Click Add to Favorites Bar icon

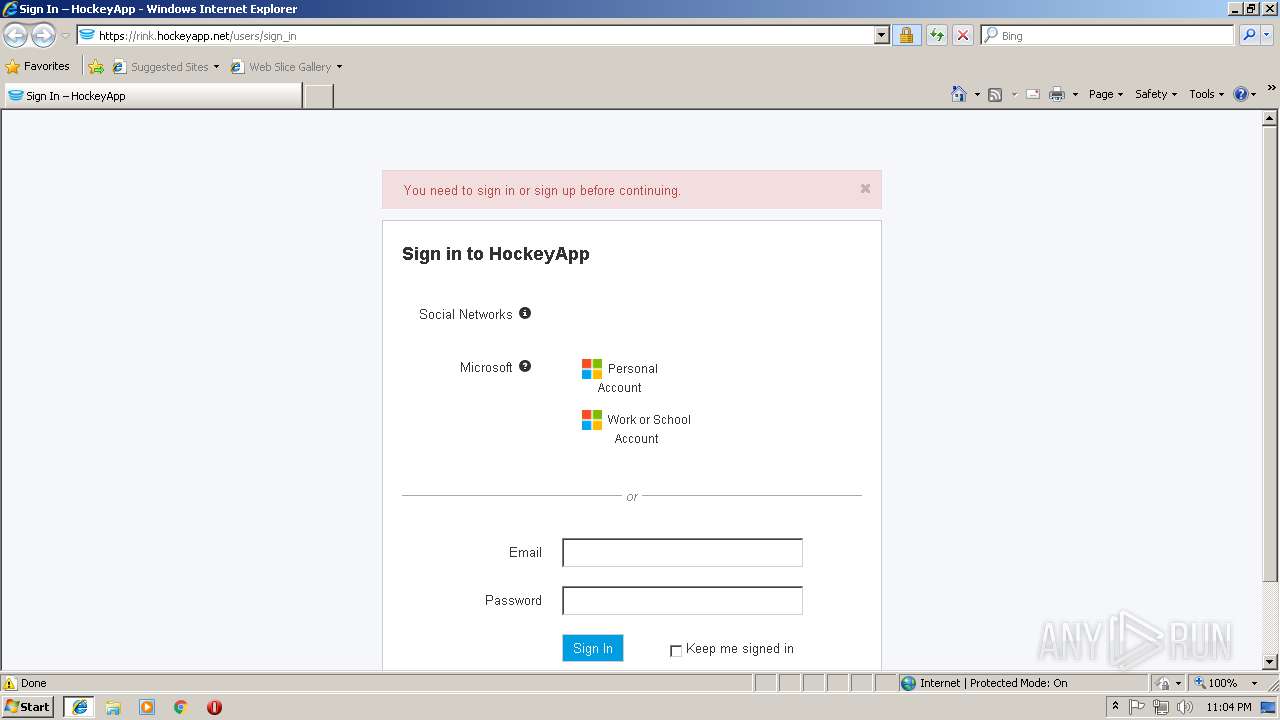coord(95,67)
